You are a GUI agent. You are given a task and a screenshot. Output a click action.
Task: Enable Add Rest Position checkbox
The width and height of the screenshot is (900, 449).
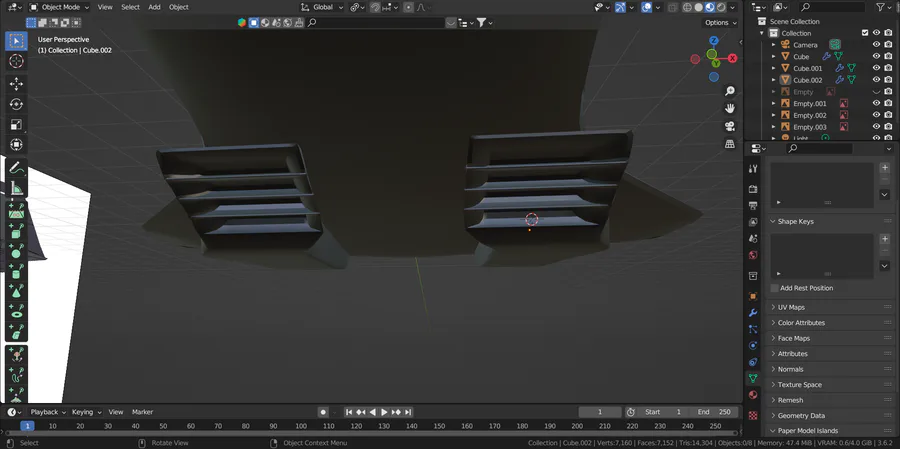pyautogui.click(x=774, y=288)
